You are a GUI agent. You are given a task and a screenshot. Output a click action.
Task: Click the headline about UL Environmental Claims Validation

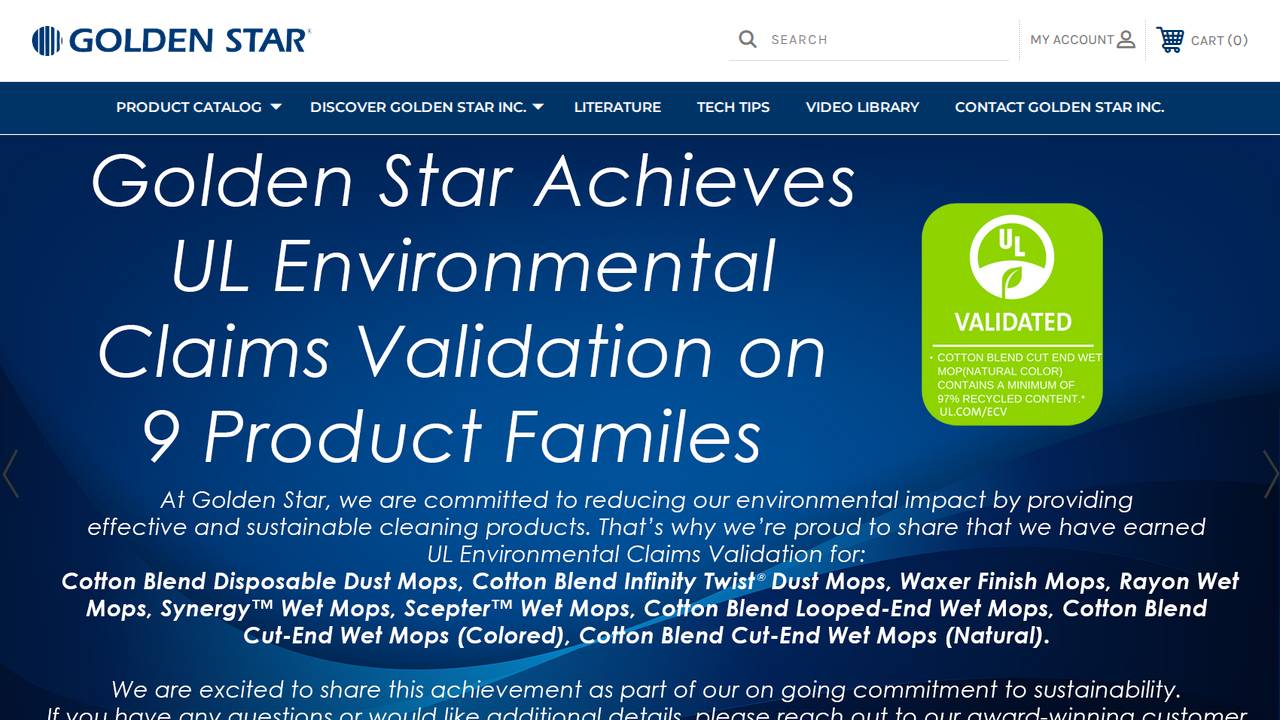tap(470, 305)
